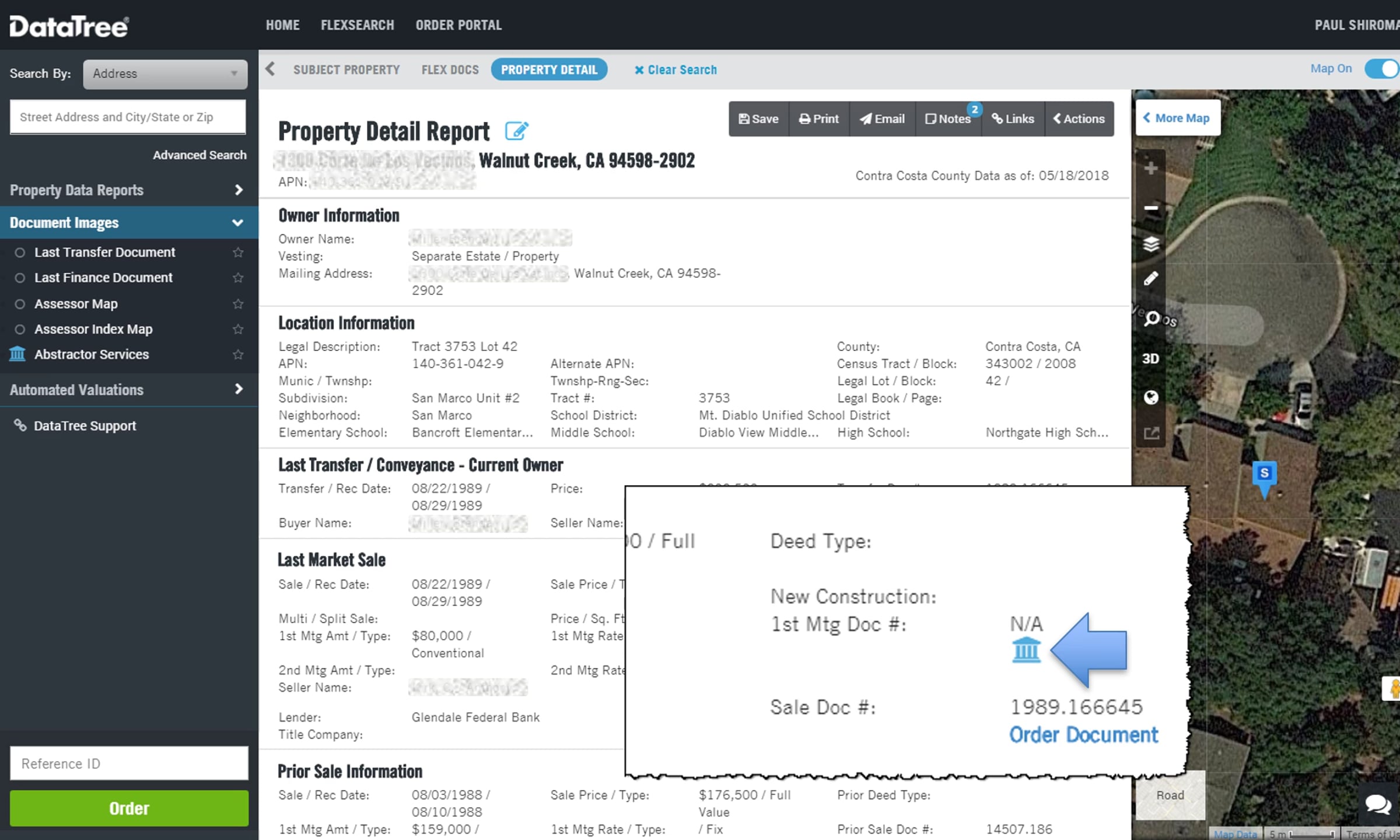Click the Prior Sale Doc number 14507.186
This screenshot has width=1400, height=840.
[x=1019, y=829]
